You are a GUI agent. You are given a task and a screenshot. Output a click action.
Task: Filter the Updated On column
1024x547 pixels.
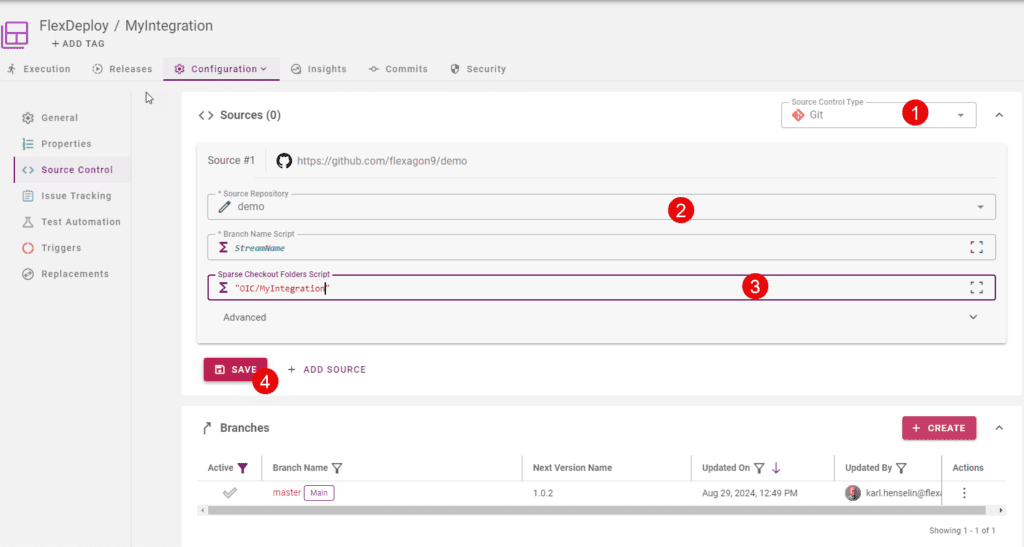coord(759,468)
